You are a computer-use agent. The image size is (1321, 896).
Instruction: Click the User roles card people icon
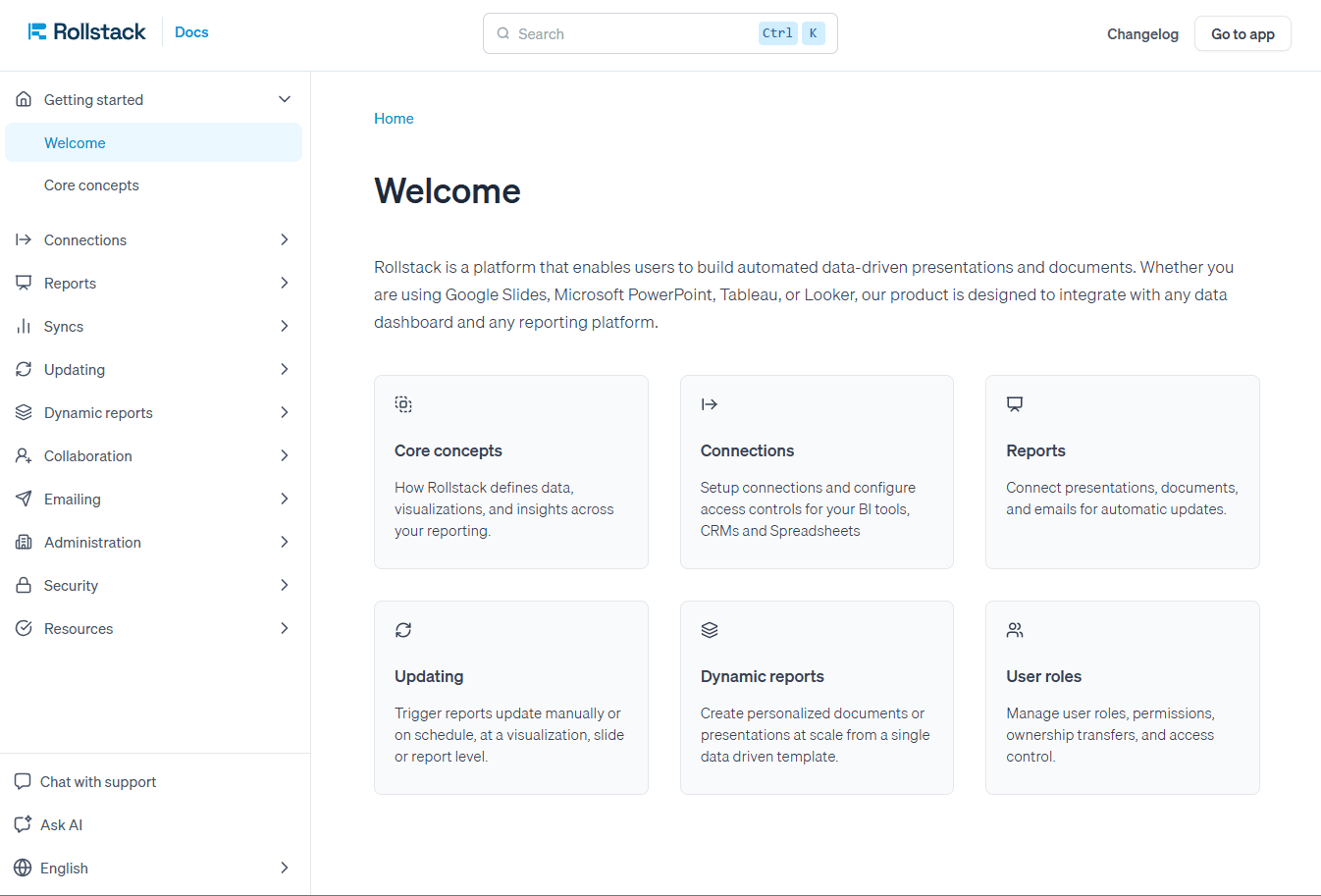pos(1015,630)
